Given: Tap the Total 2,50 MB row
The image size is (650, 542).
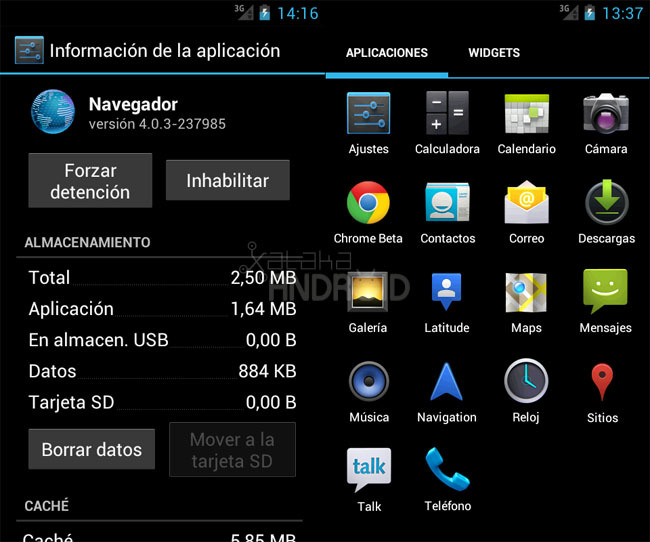Looking at the screenshot, I should pos(162,278).
